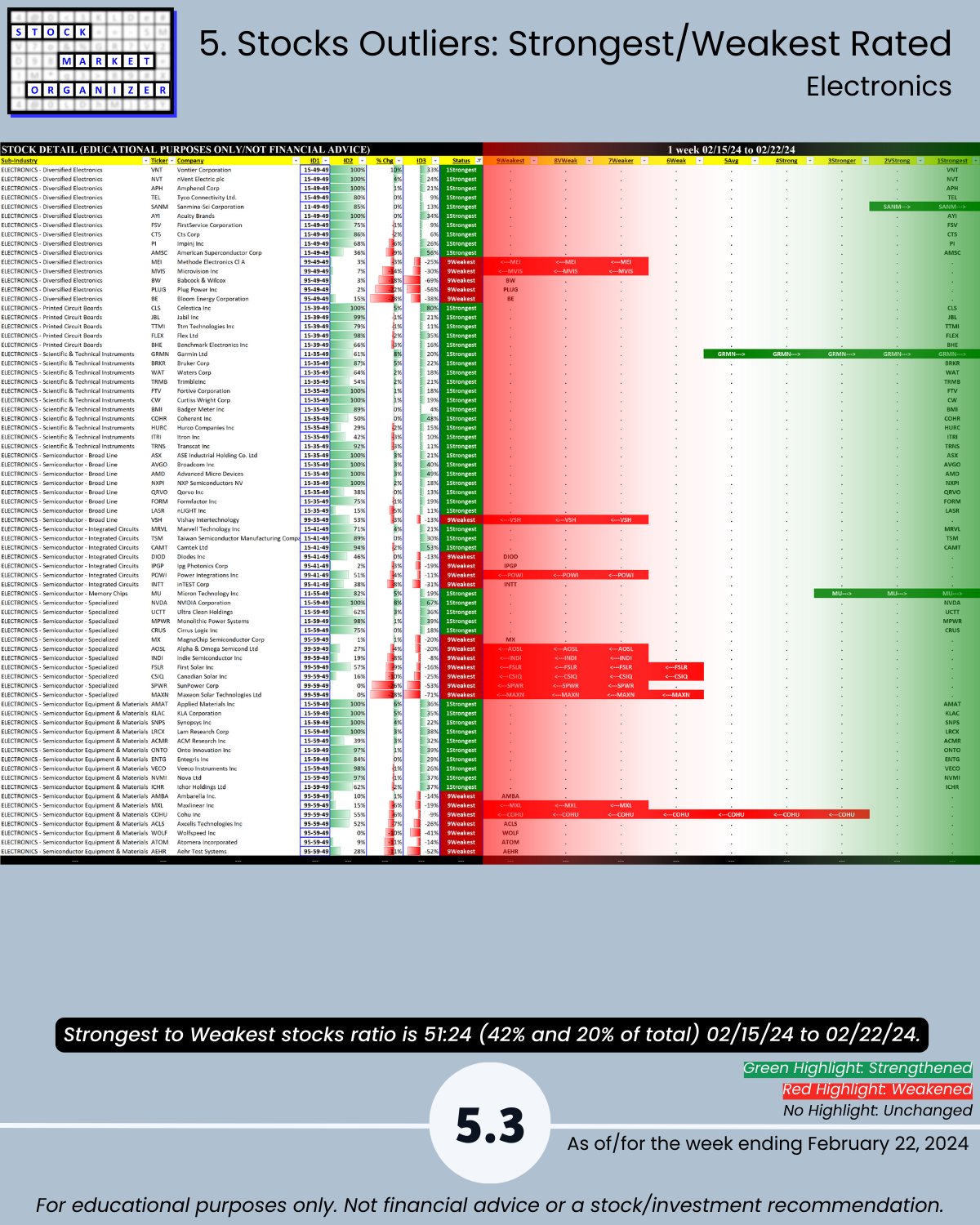Click the green SANM---> cell under 2VStrong
Screen dimensions: 980x1225
[x=897, y=207]
